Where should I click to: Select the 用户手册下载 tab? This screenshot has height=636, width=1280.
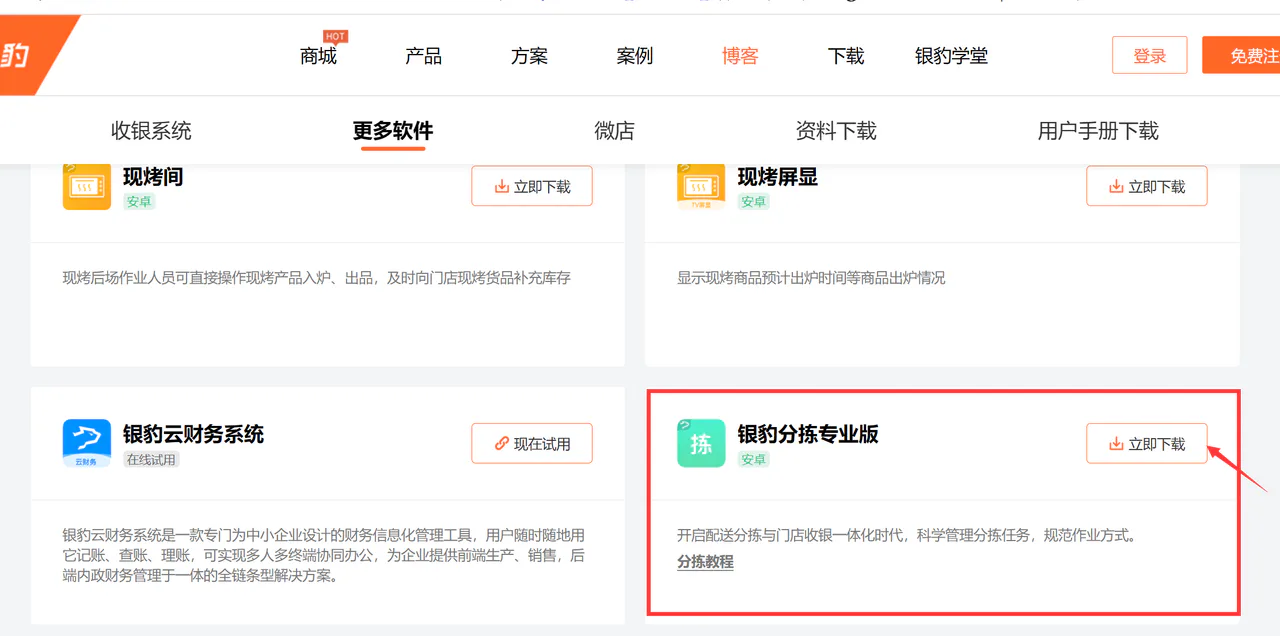pos(1098,131)
